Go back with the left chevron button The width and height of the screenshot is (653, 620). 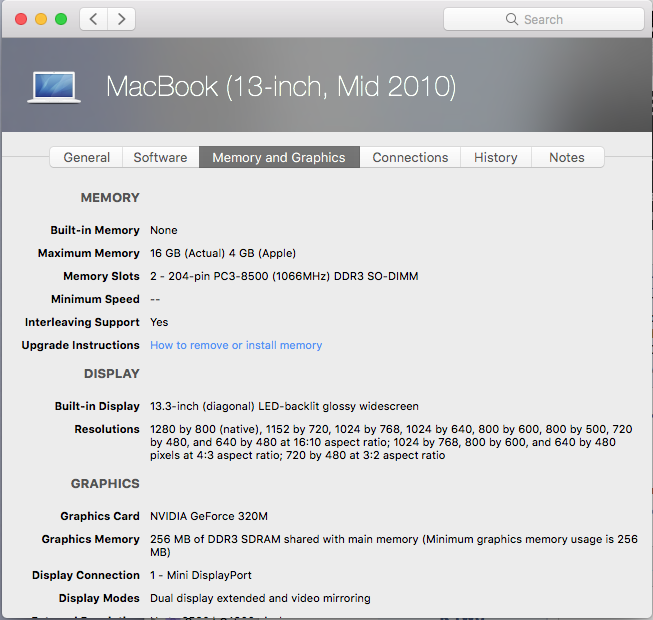coord(94,19)
